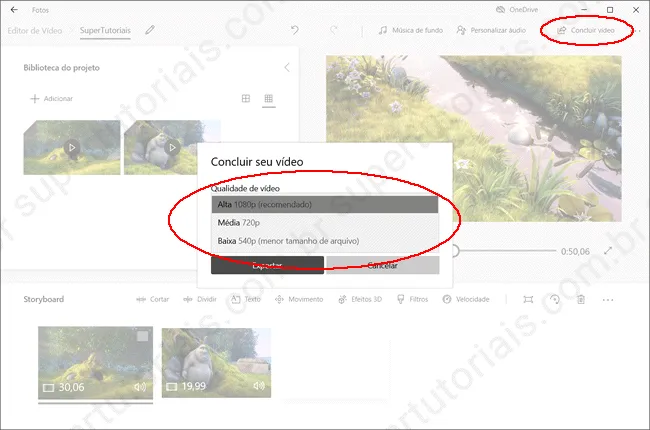
Task: Open Filtros for the clip
Action: [412, 299]
